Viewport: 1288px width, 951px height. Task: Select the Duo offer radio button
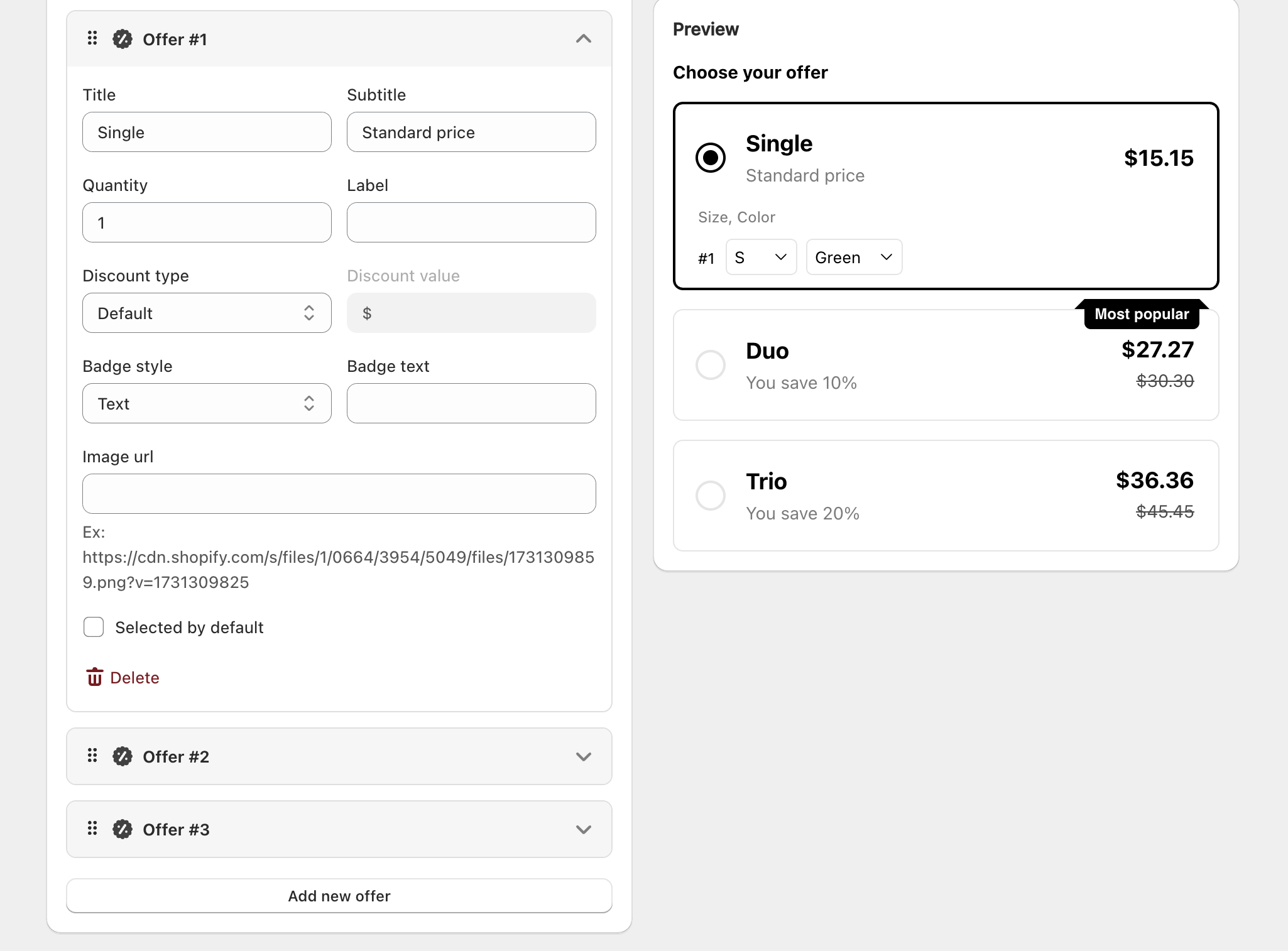pyautogui.click(x=711, y=365)
